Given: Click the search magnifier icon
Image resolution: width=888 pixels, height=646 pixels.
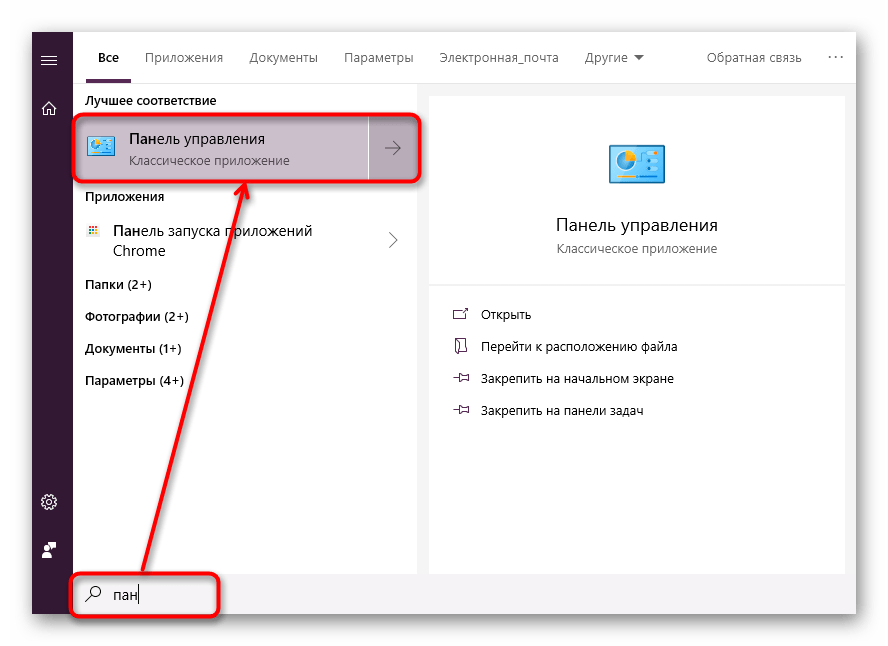Looking at the screenshot, I should click(93, 593).
